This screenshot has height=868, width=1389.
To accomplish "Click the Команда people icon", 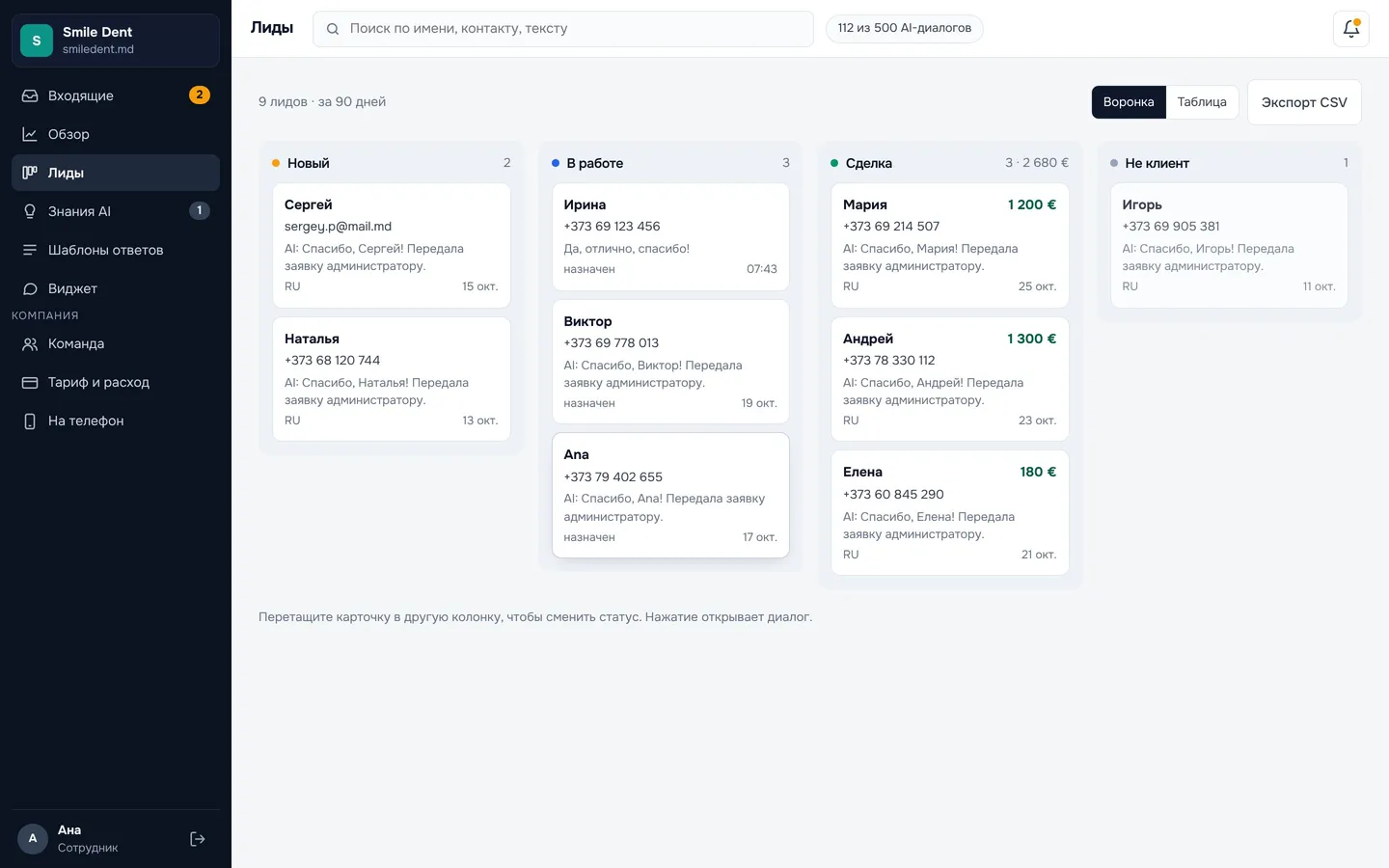I will pos(30,343).
